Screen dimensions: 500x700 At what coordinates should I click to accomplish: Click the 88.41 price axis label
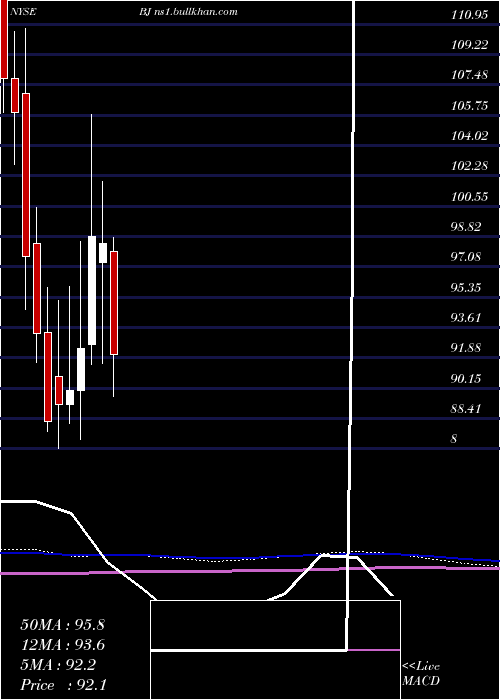point(466,408)
